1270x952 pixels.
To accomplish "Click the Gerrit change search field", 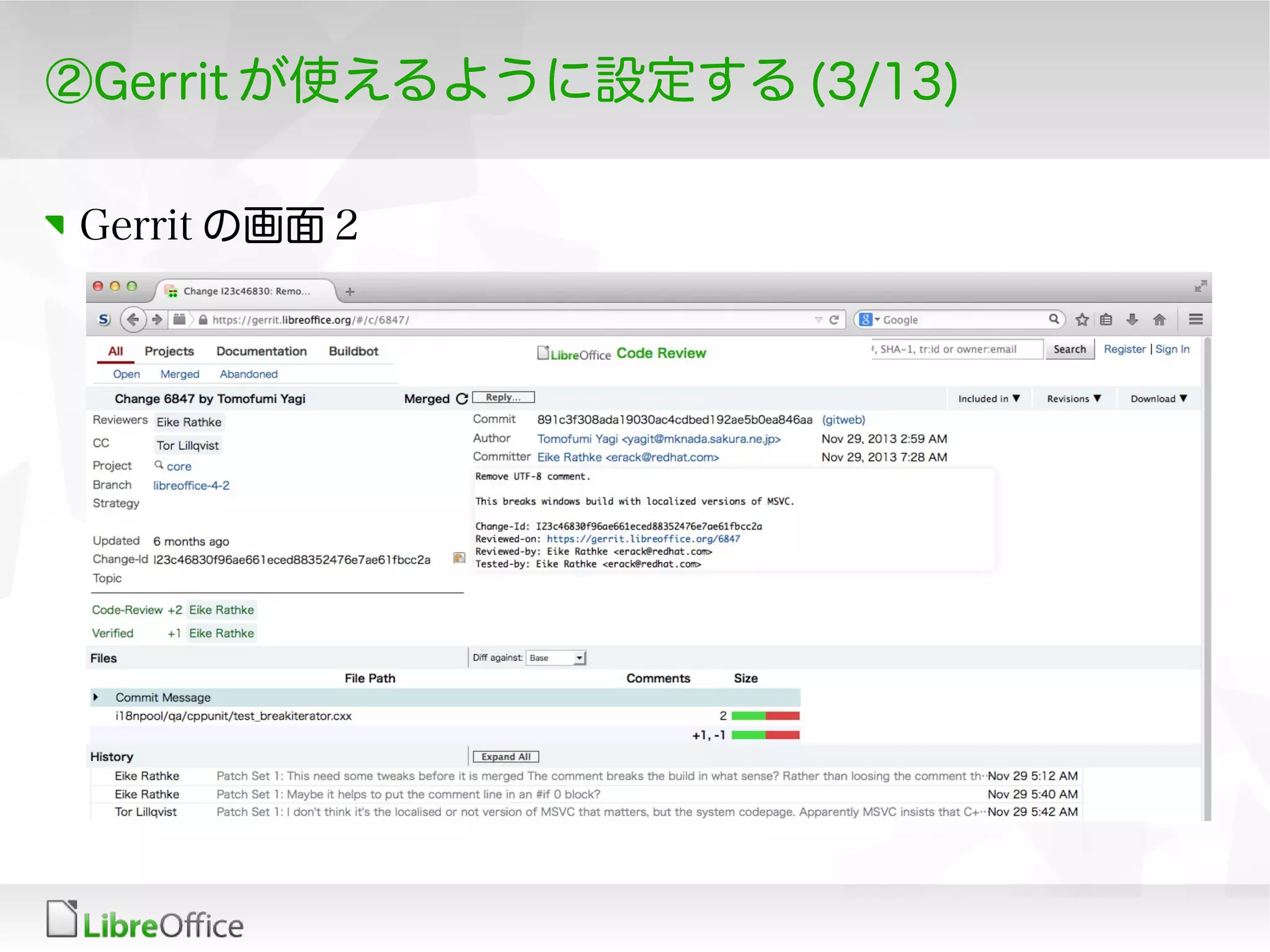I will click(x=957, y=349).
